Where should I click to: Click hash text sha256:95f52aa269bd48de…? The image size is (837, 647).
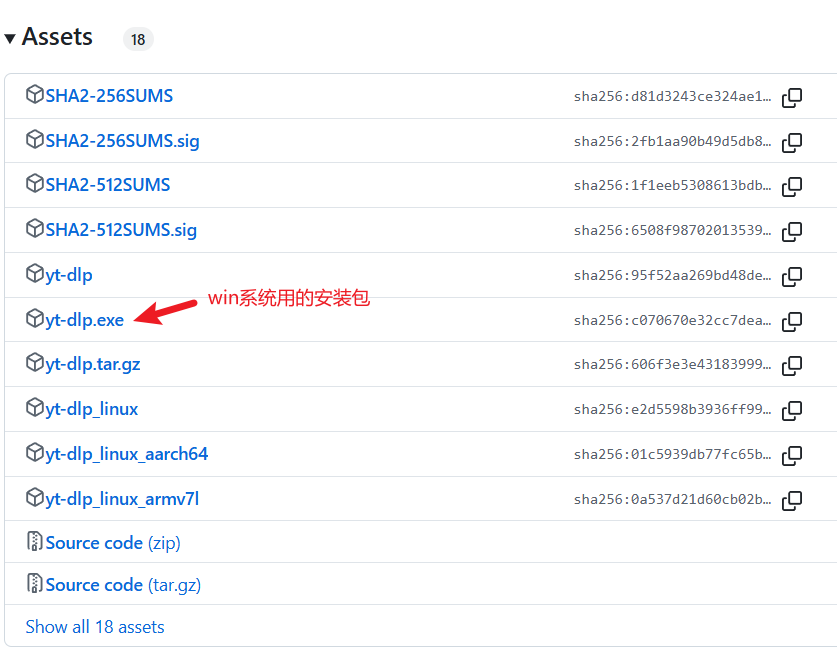[673, 275]
